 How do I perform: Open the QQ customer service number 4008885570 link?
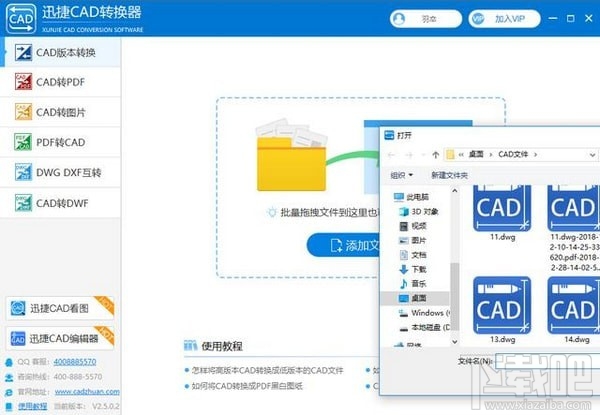(x=75, y=362)
